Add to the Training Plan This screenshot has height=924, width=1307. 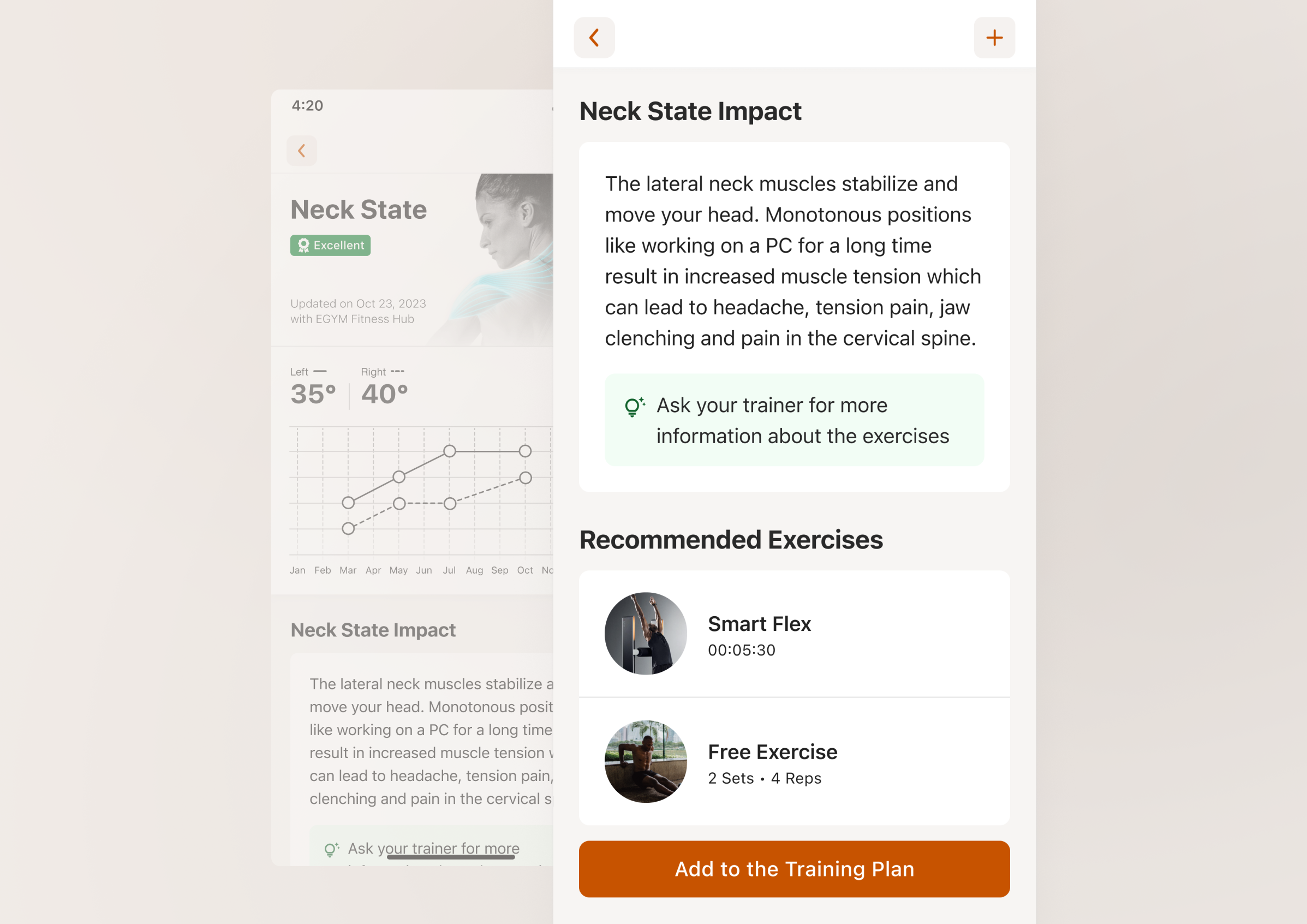(794, 869)
